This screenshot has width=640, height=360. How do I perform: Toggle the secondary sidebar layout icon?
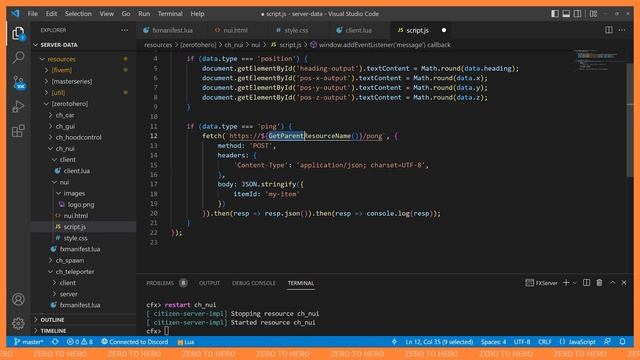[578, 13]
